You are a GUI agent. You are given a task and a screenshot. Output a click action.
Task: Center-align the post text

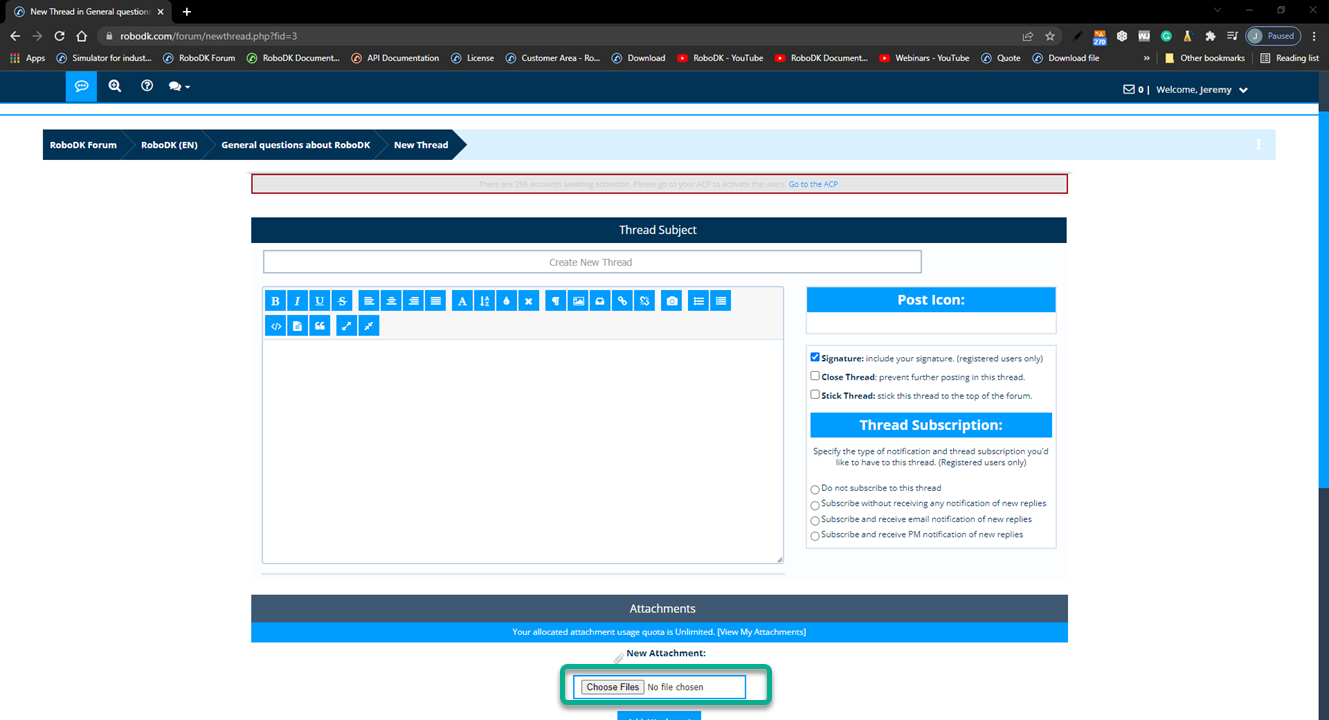[391, 301]
